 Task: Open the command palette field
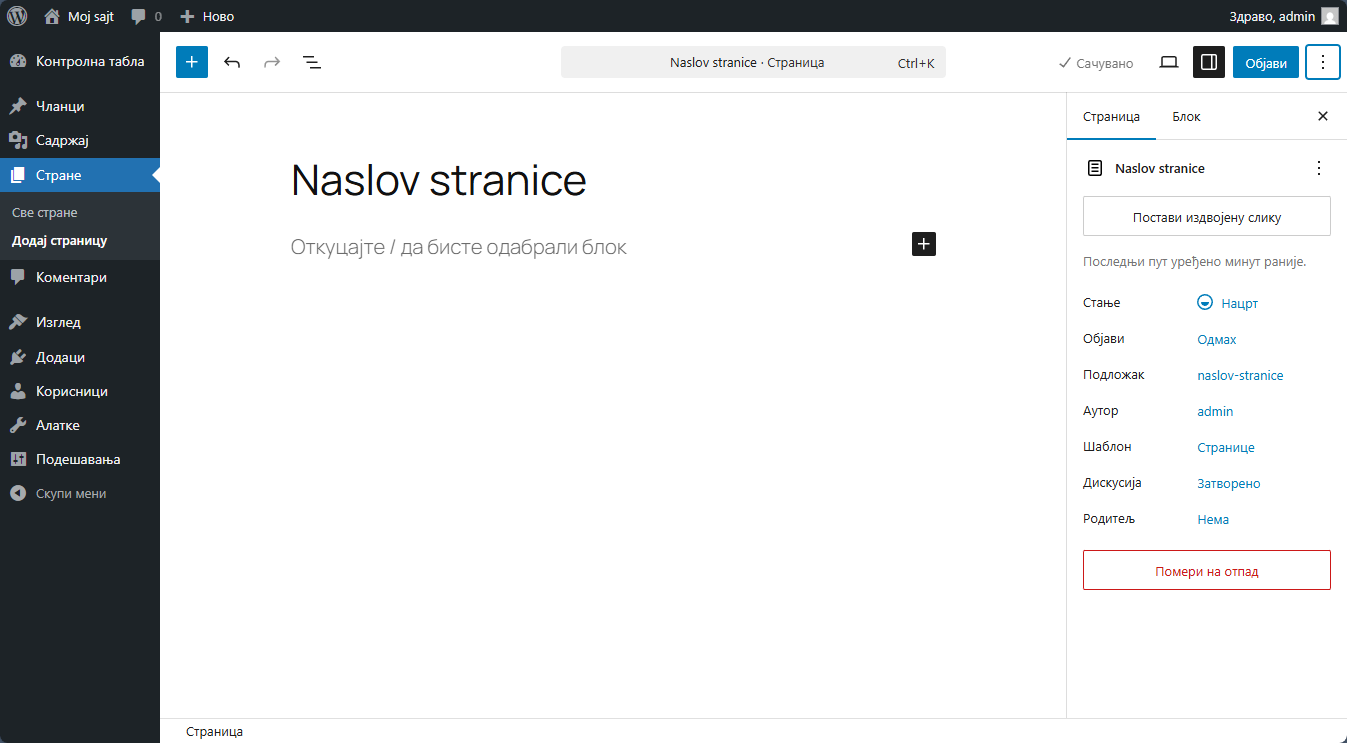[x=753, y=61]
